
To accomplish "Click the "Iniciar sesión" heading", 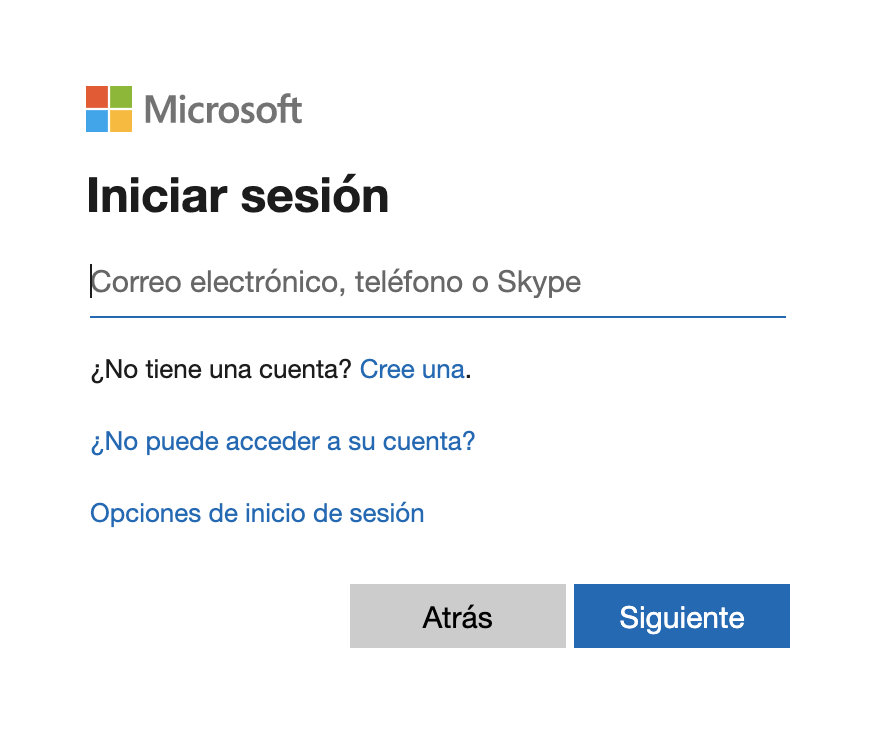I will pyautogui.click(x=238, y=195).
